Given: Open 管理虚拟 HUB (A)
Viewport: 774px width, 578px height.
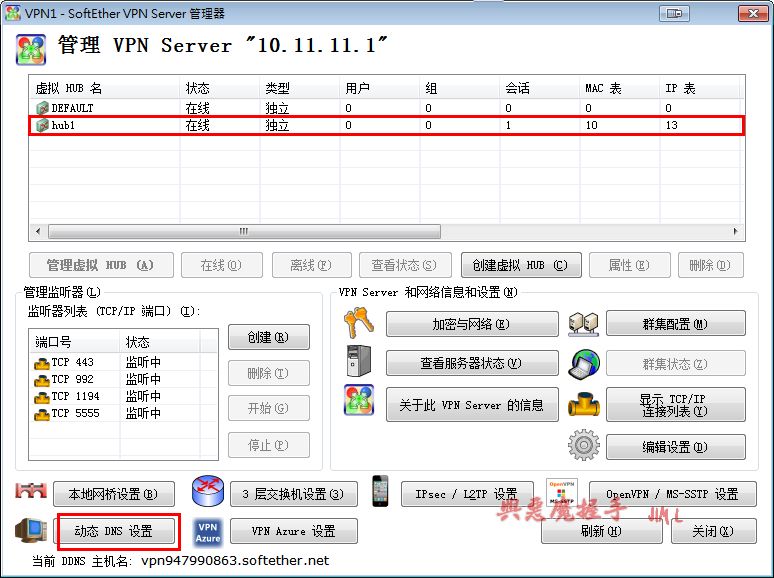Looking at the screenshot, I should click(101, 265).
